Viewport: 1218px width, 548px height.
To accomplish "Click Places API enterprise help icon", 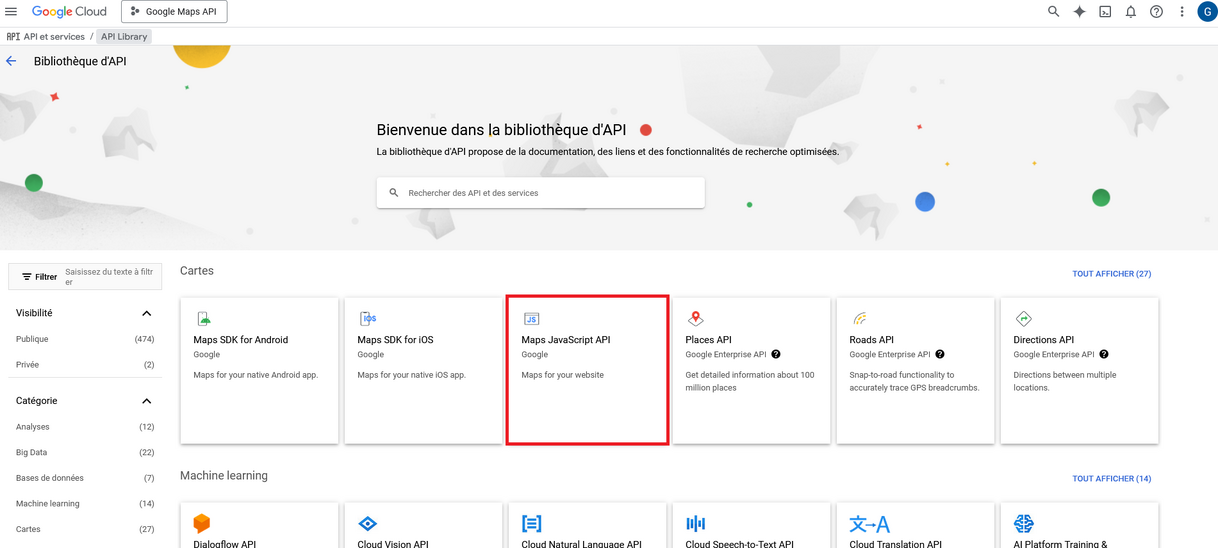I will [776, 354].
